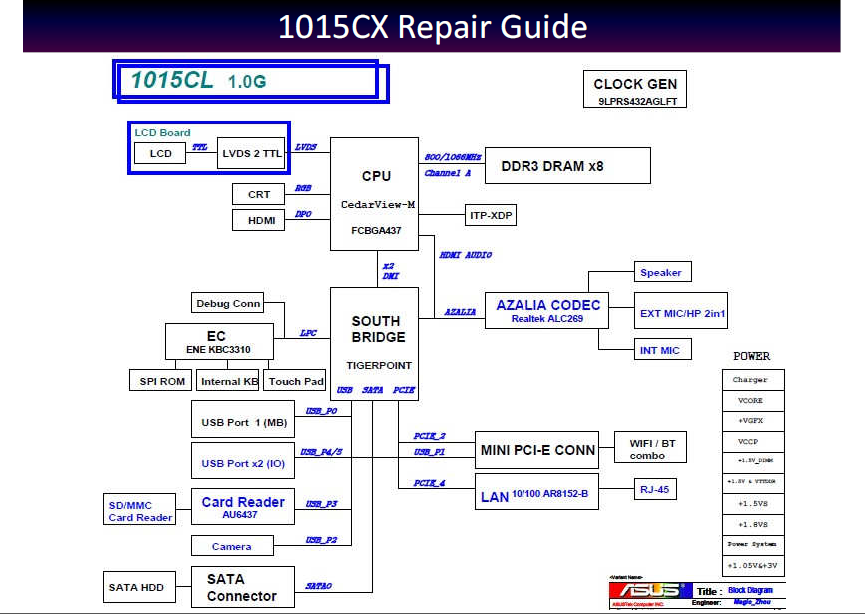Click the 'LCD Board' label
Screen dimensions: 865x614
[x=162, y=132]
